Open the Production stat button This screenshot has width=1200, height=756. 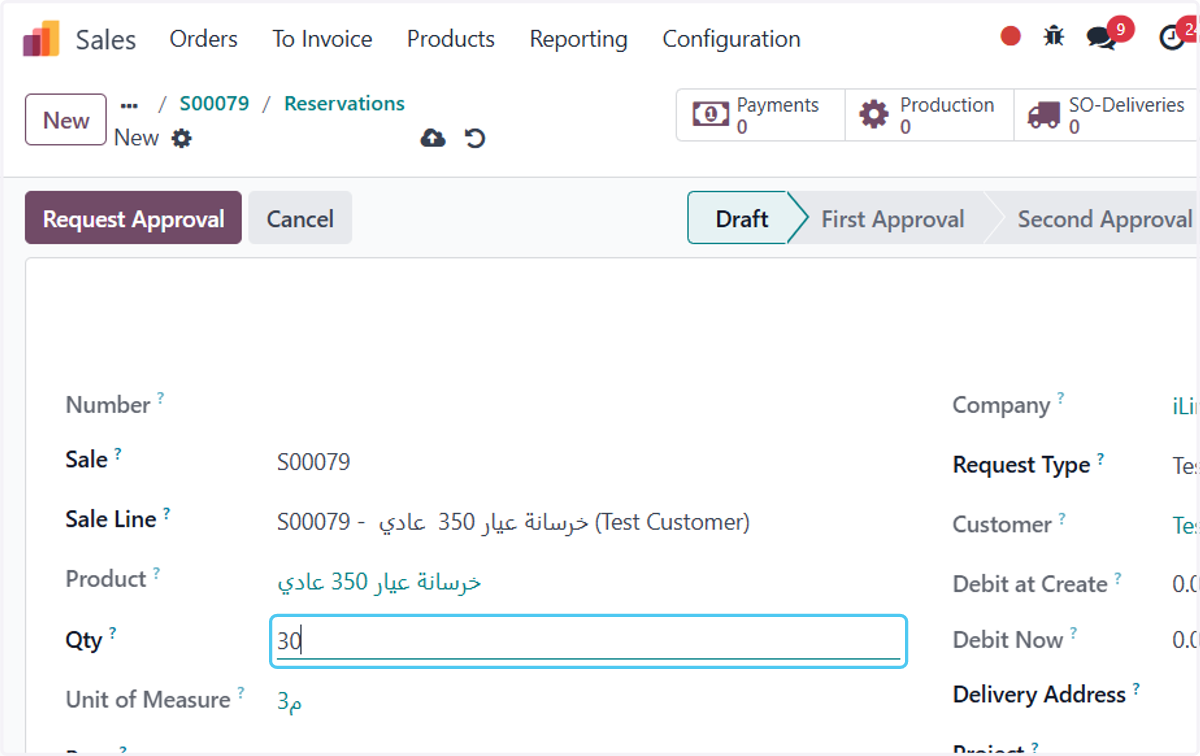click(929, 115)
